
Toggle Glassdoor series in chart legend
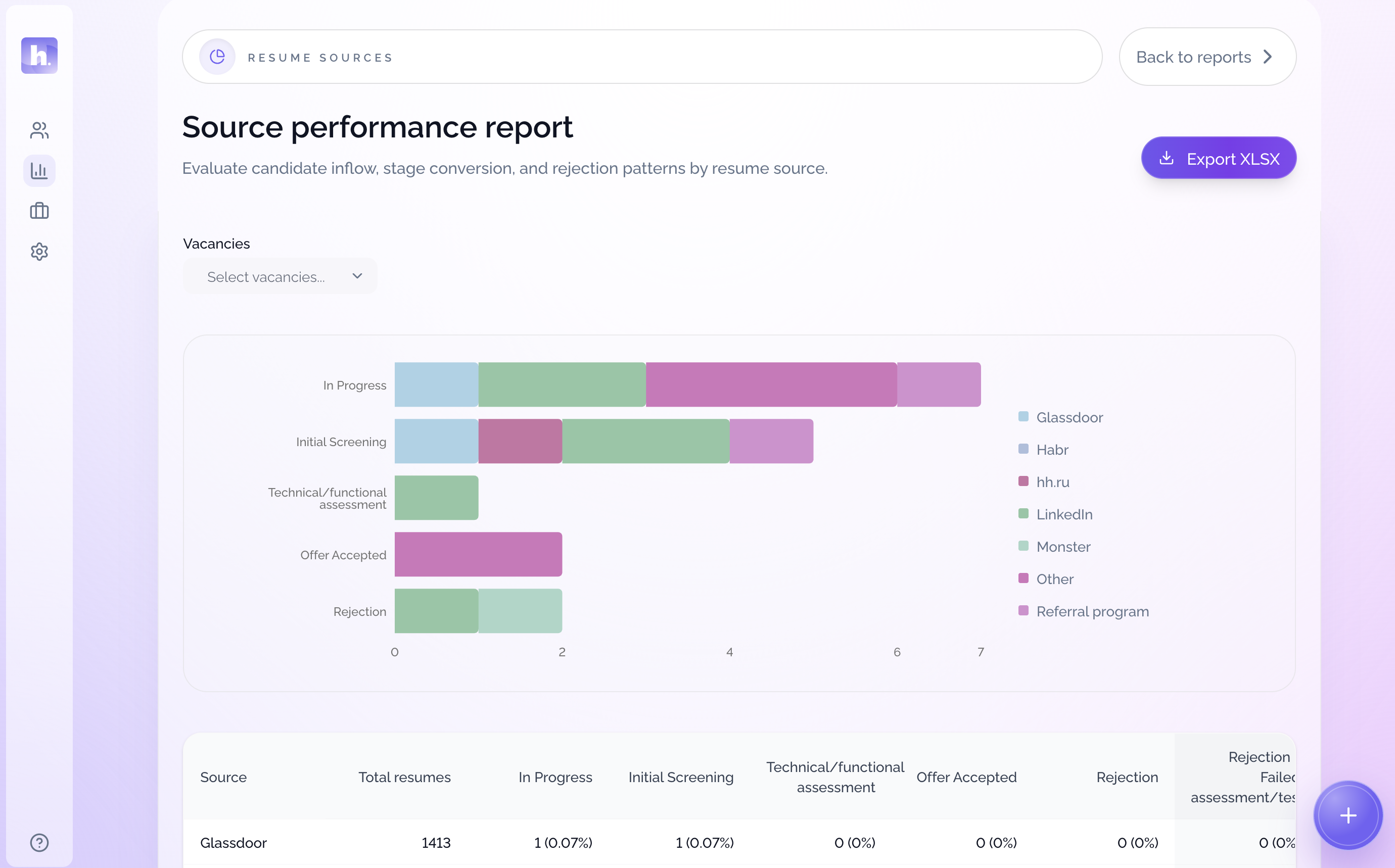[1069, 417]
